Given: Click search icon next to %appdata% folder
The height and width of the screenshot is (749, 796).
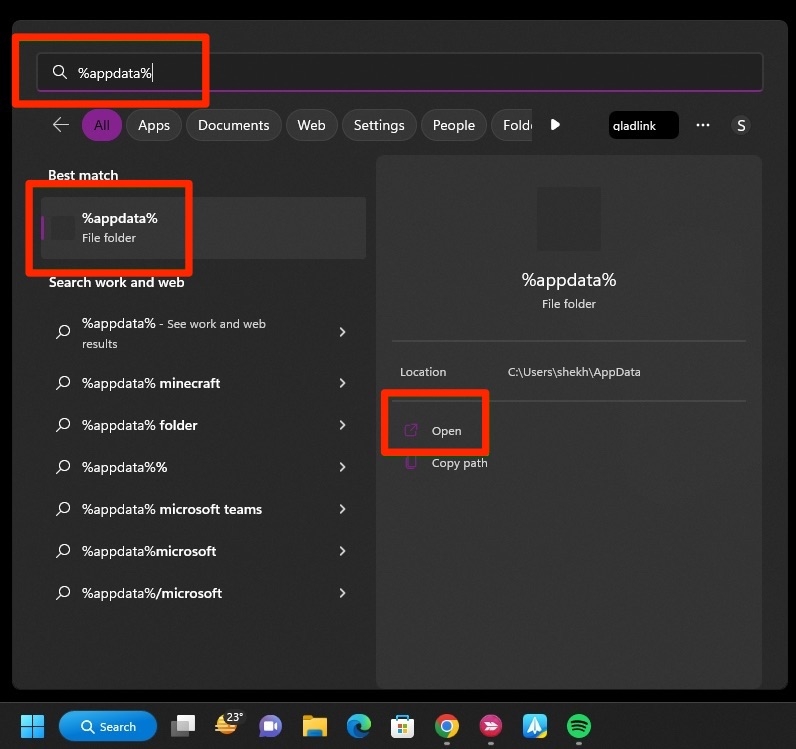Looking at the screenshot, I should click(x=63, y=425).
